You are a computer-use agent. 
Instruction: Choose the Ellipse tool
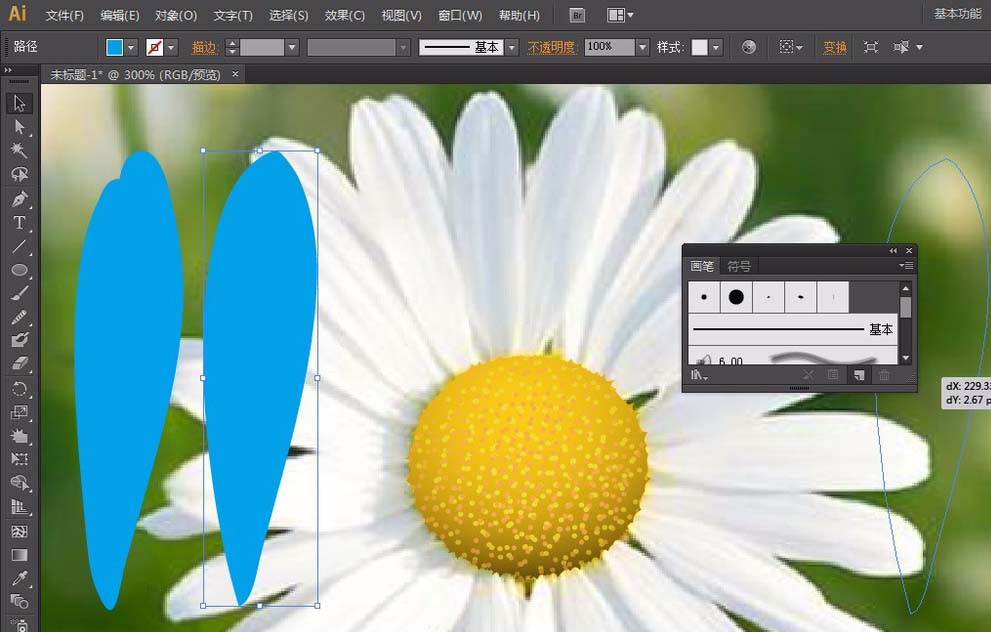19,270
